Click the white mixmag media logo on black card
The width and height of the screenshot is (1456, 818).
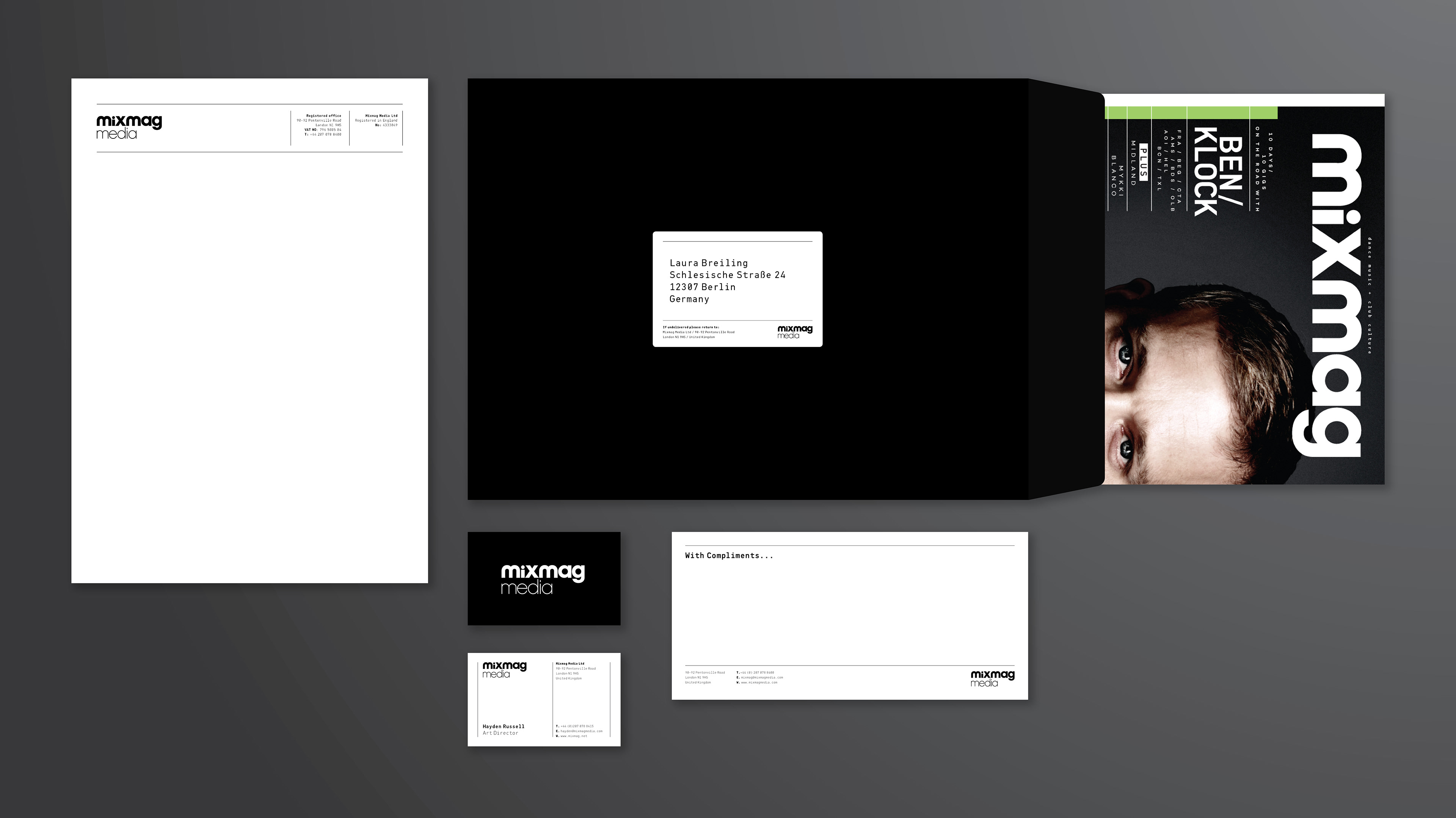coord(543,579)
